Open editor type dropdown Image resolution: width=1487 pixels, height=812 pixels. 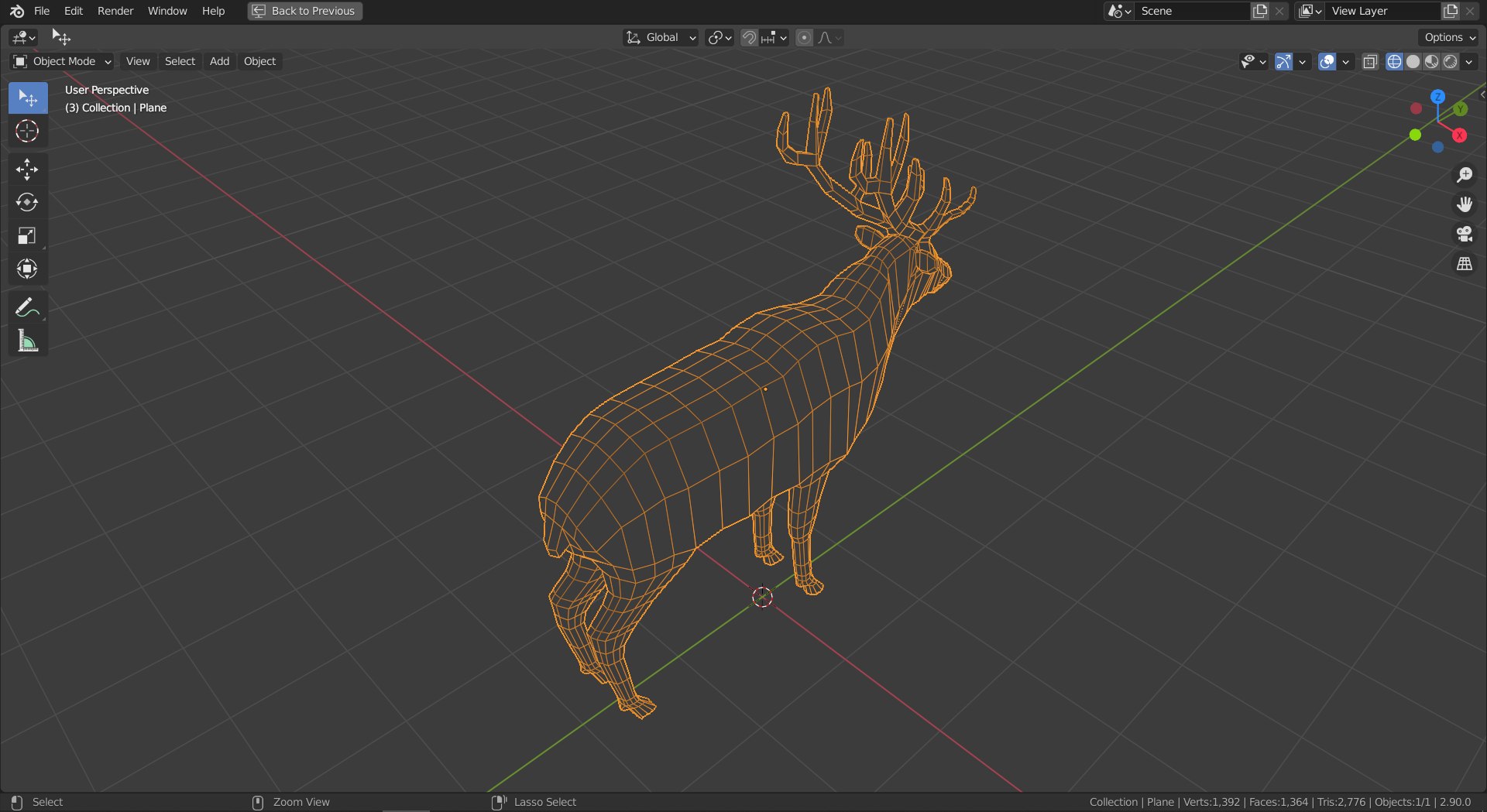[24, 37]
